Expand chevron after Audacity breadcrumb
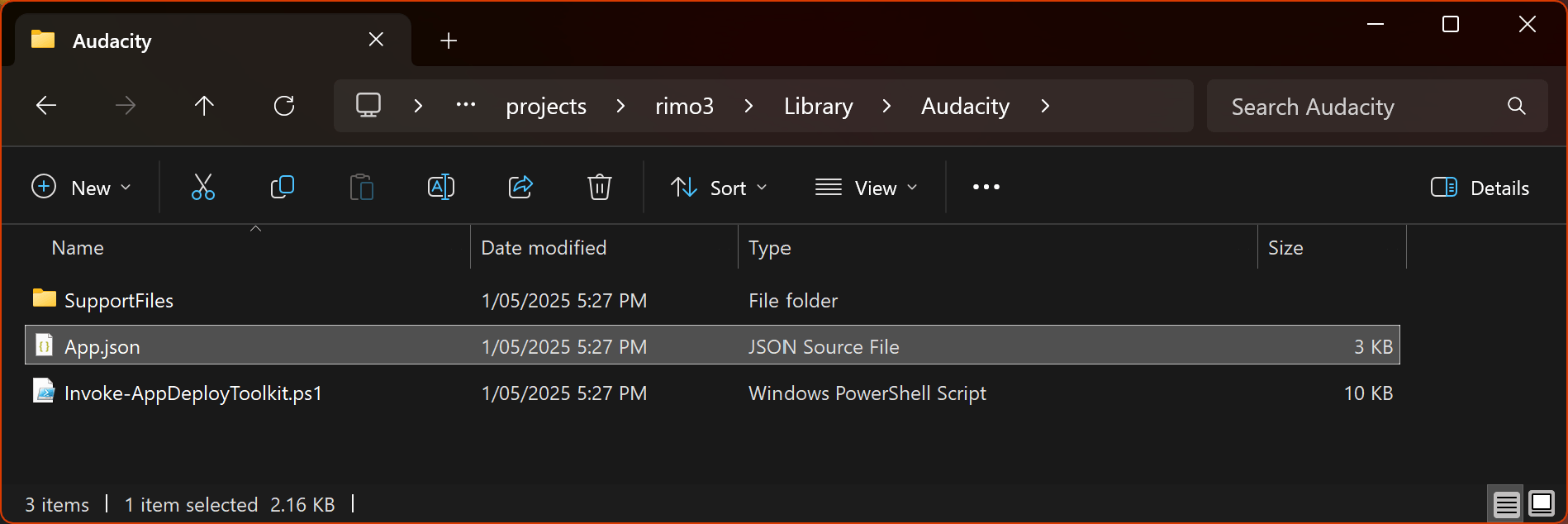Screen dimensions: 1568x524 1045,106
